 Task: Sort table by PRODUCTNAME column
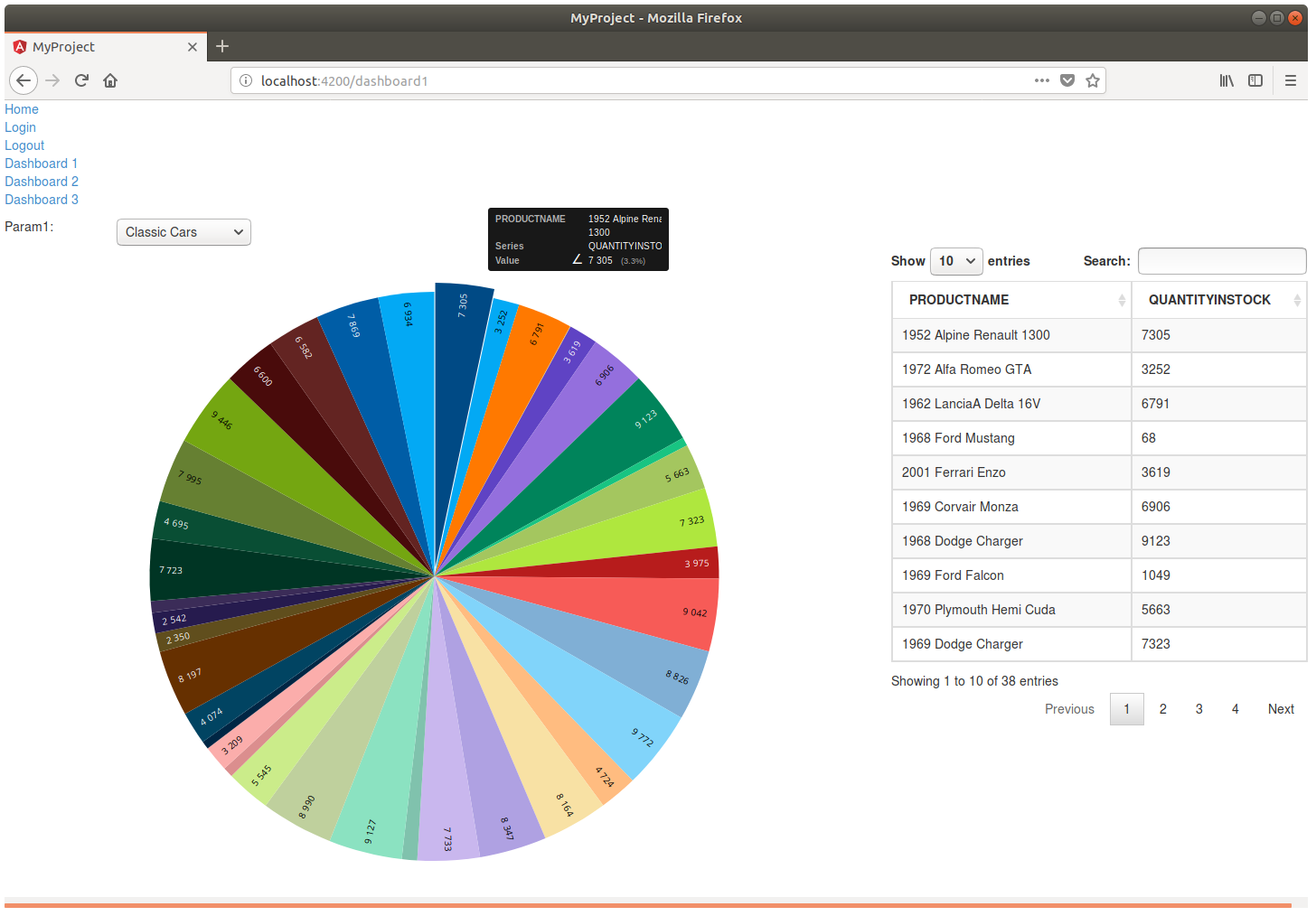1011,300
